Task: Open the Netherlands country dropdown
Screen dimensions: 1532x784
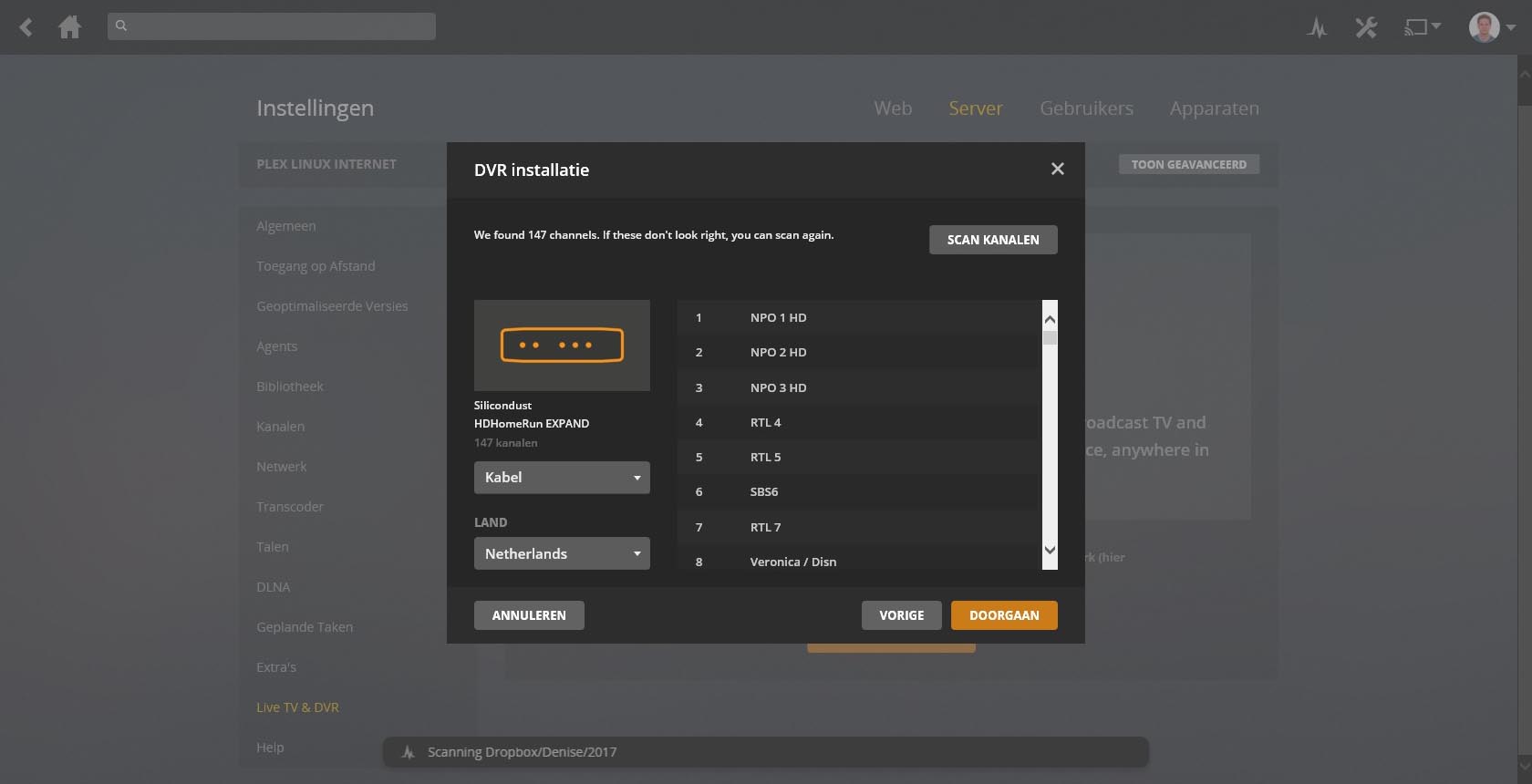Action: point(562,553)
